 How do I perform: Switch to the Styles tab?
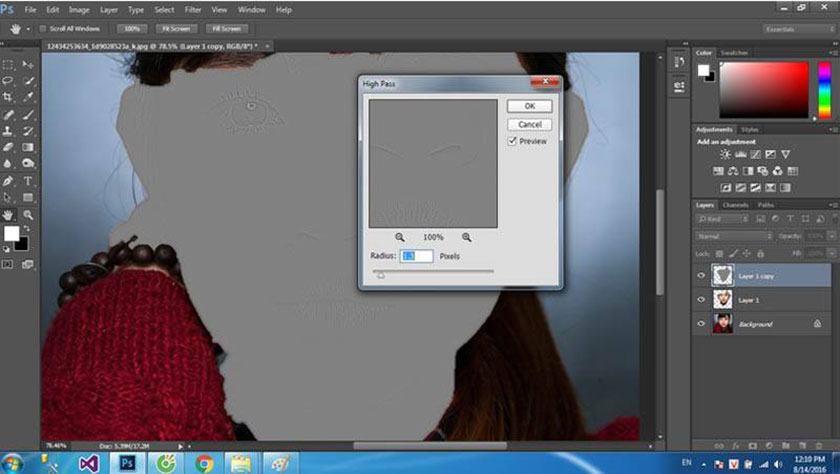[x=749, y=130]
